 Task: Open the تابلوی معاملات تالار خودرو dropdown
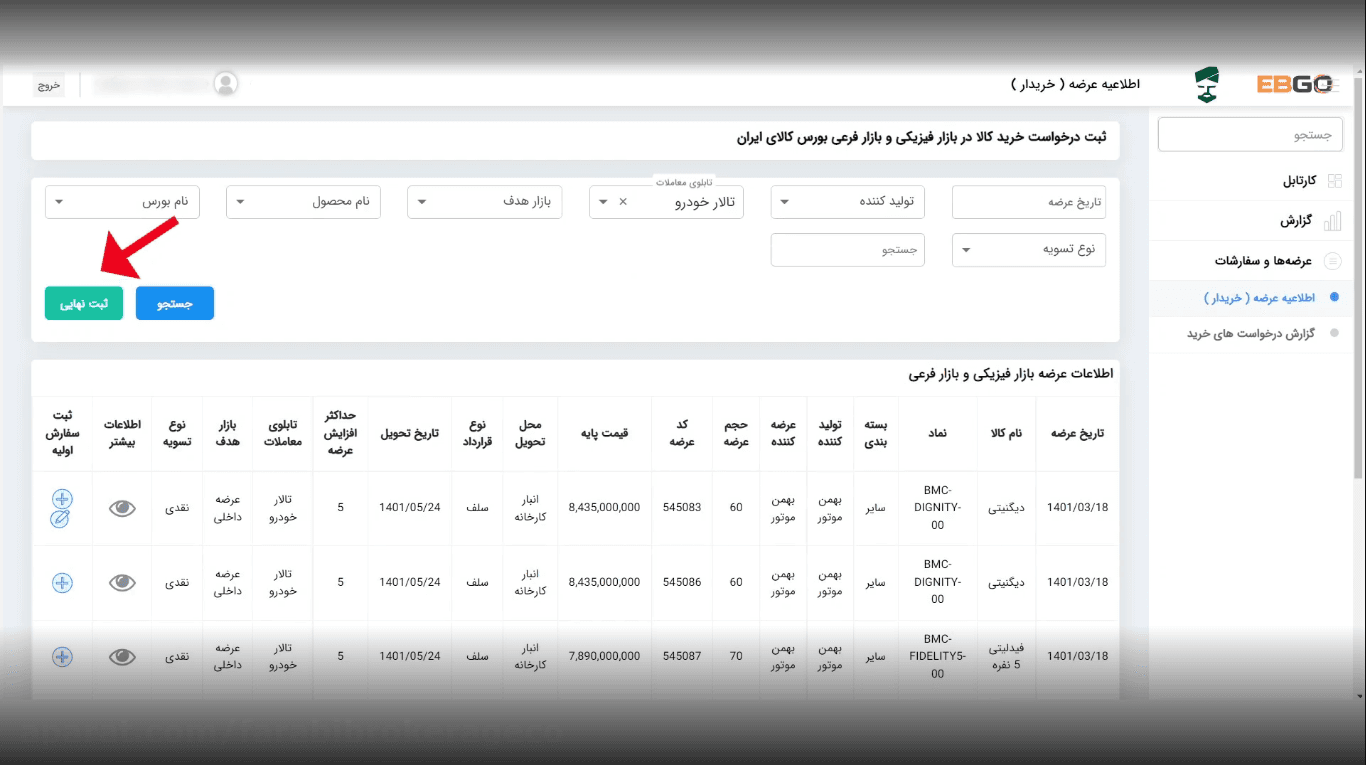point(666,201)
